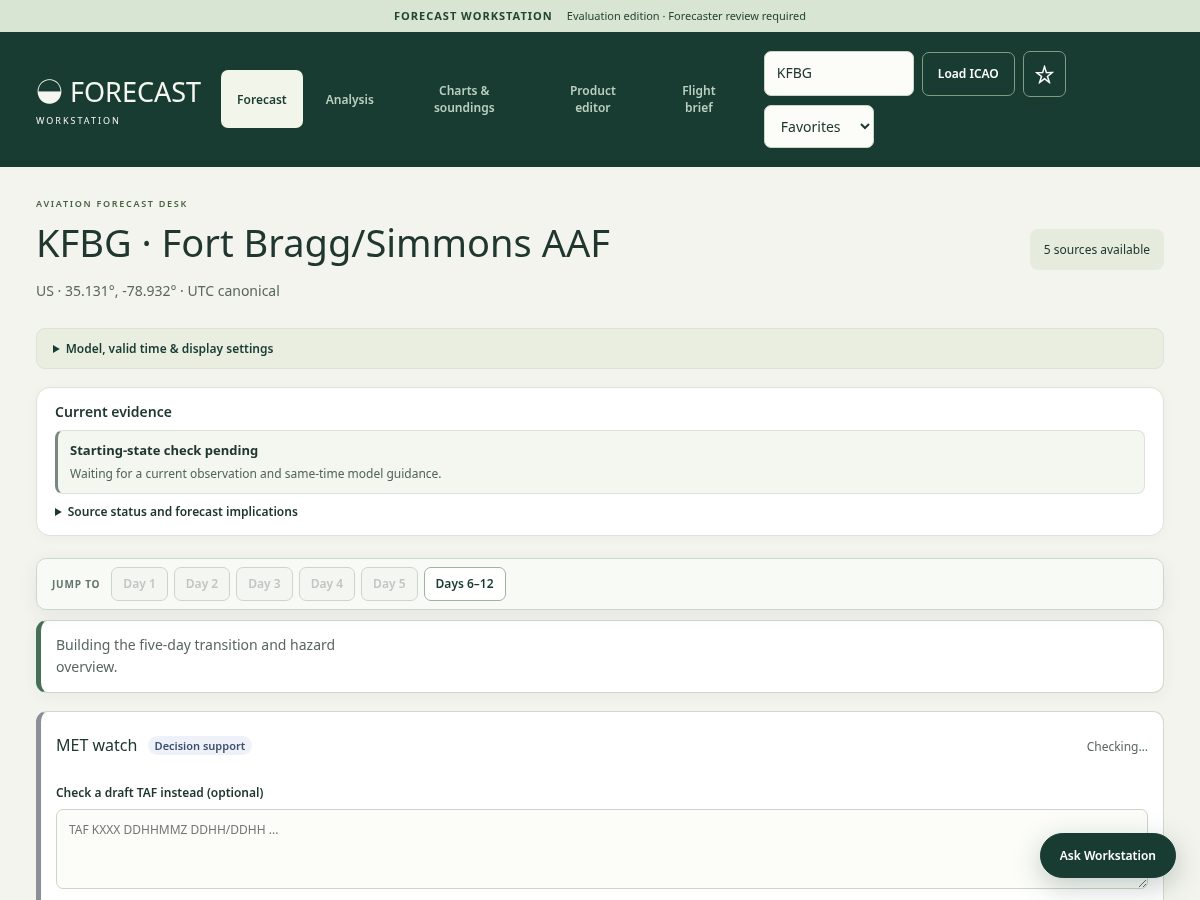Click the Current evidence heading
Viewport: 1200px width, 900px height.
[113, 412]
